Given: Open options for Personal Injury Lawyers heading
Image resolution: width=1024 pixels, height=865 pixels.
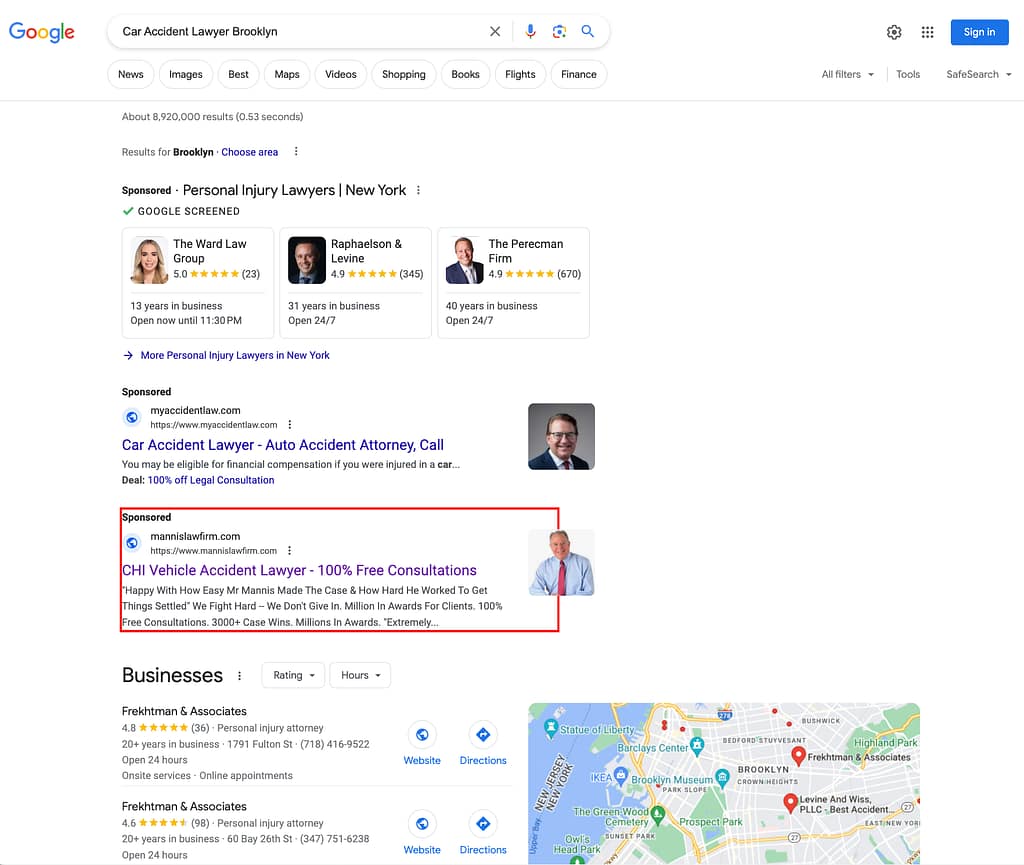Looking at the screenshot, I should pyautogui.click(x=419, y=190).
